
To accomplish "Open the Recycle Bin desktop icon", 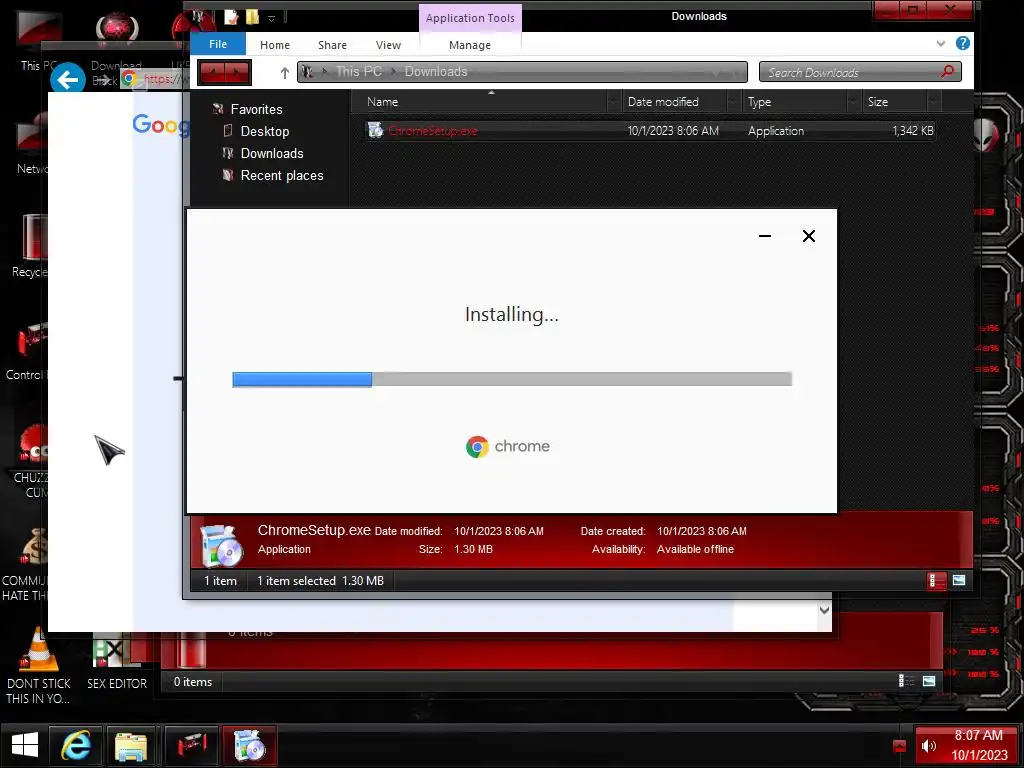I will (x=32, y=246).
